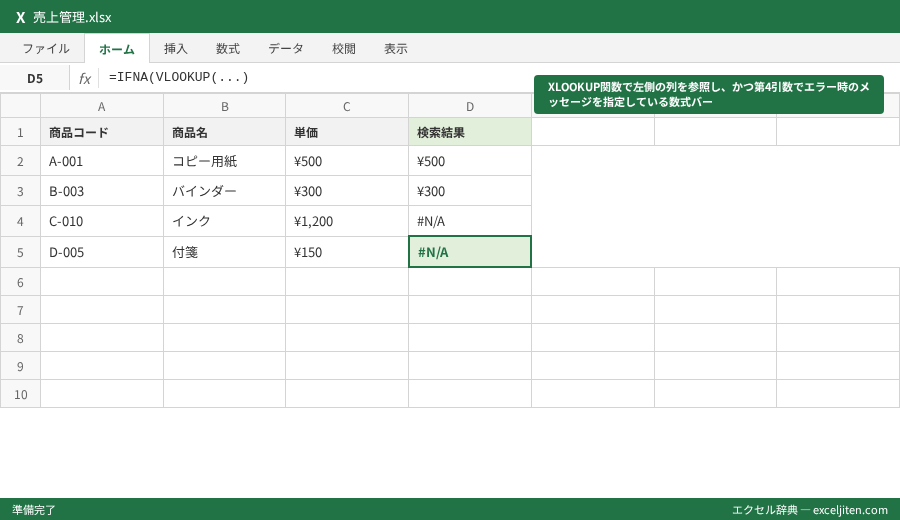Open the 数式 ribbon tab
Viewport: 900px width, 520px height.
[228, 49]
